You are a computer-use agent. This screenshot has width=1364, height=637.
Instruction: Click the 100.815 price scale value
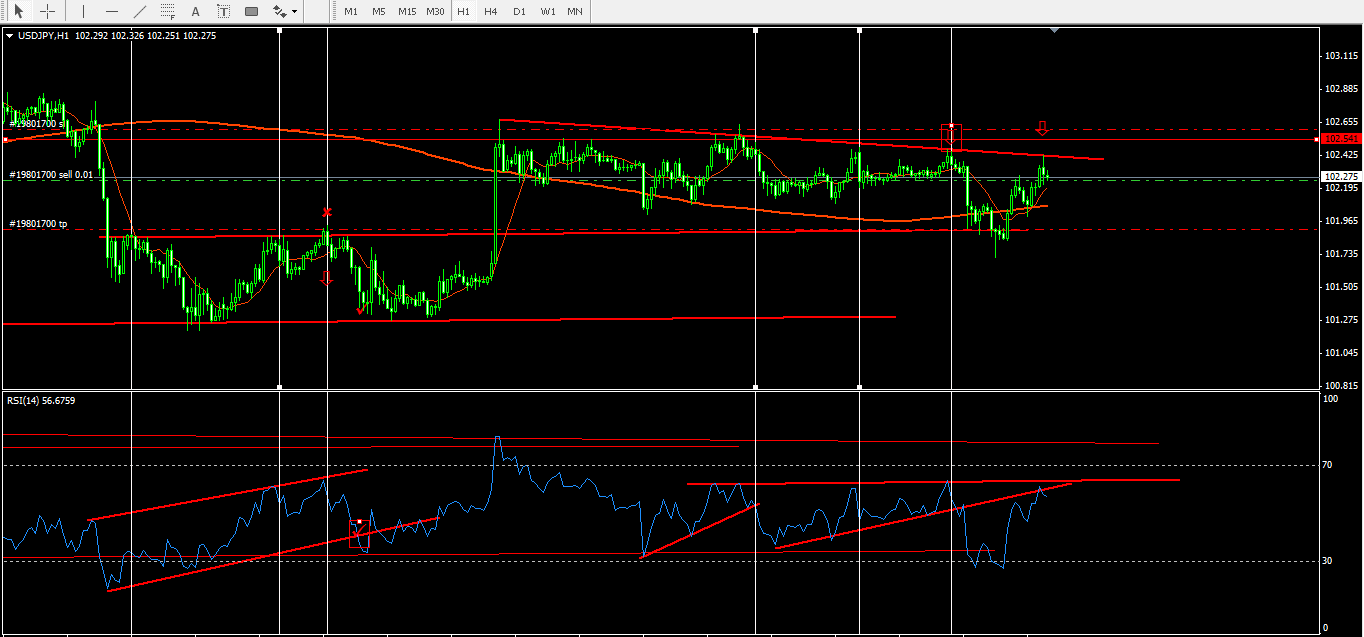(1340, 386)
